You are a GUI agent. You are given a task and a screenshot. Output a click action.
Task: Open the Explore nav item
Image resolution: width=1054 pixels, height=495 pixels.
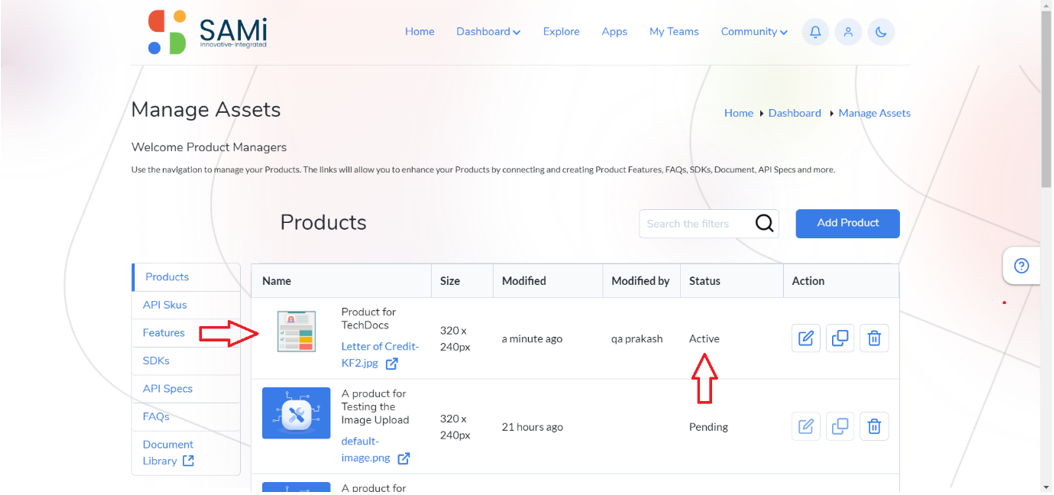pos(561,32)
